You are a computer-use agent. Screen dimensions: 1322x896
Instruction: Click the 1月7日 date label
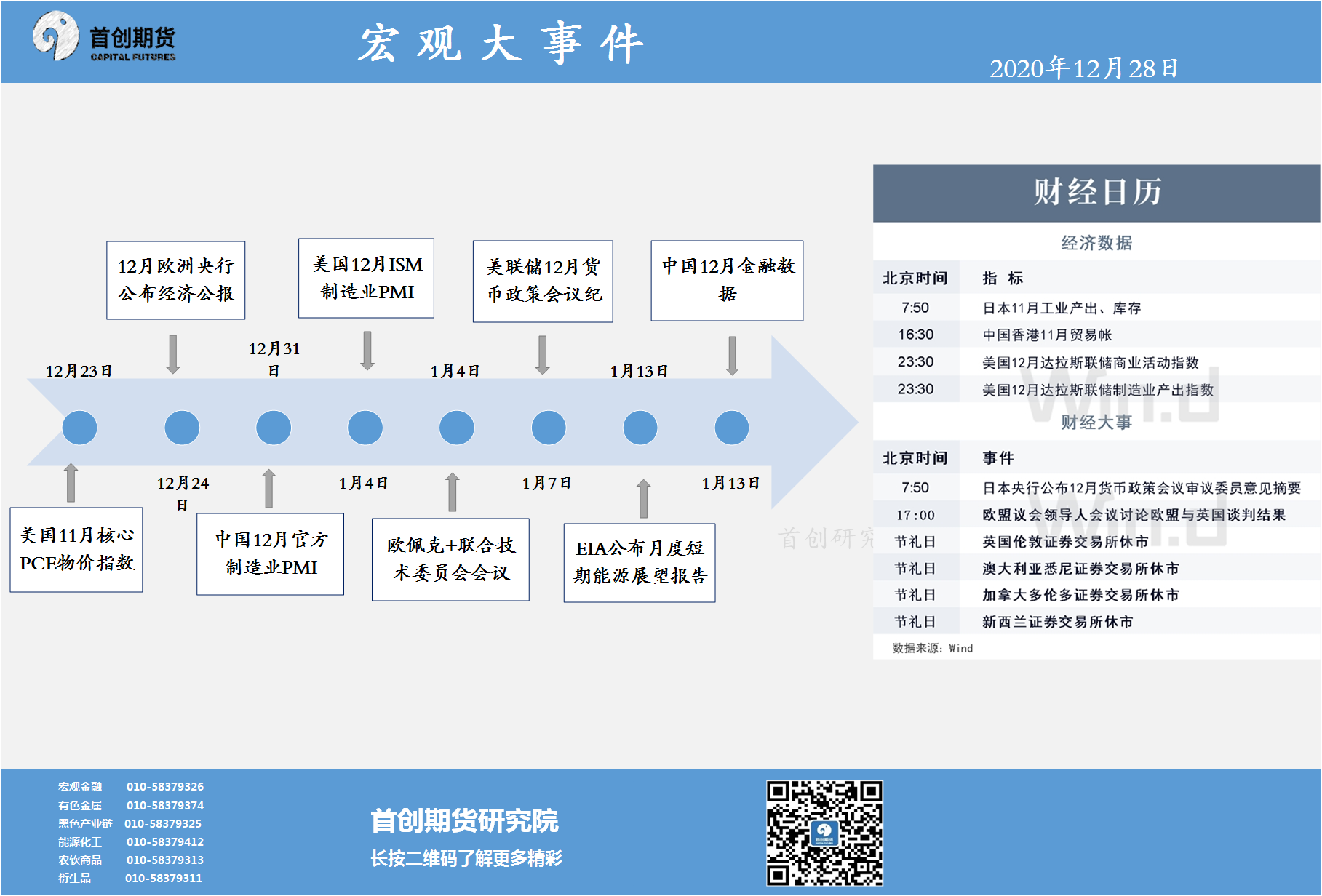pyautogui.click(x=546, y=483)
